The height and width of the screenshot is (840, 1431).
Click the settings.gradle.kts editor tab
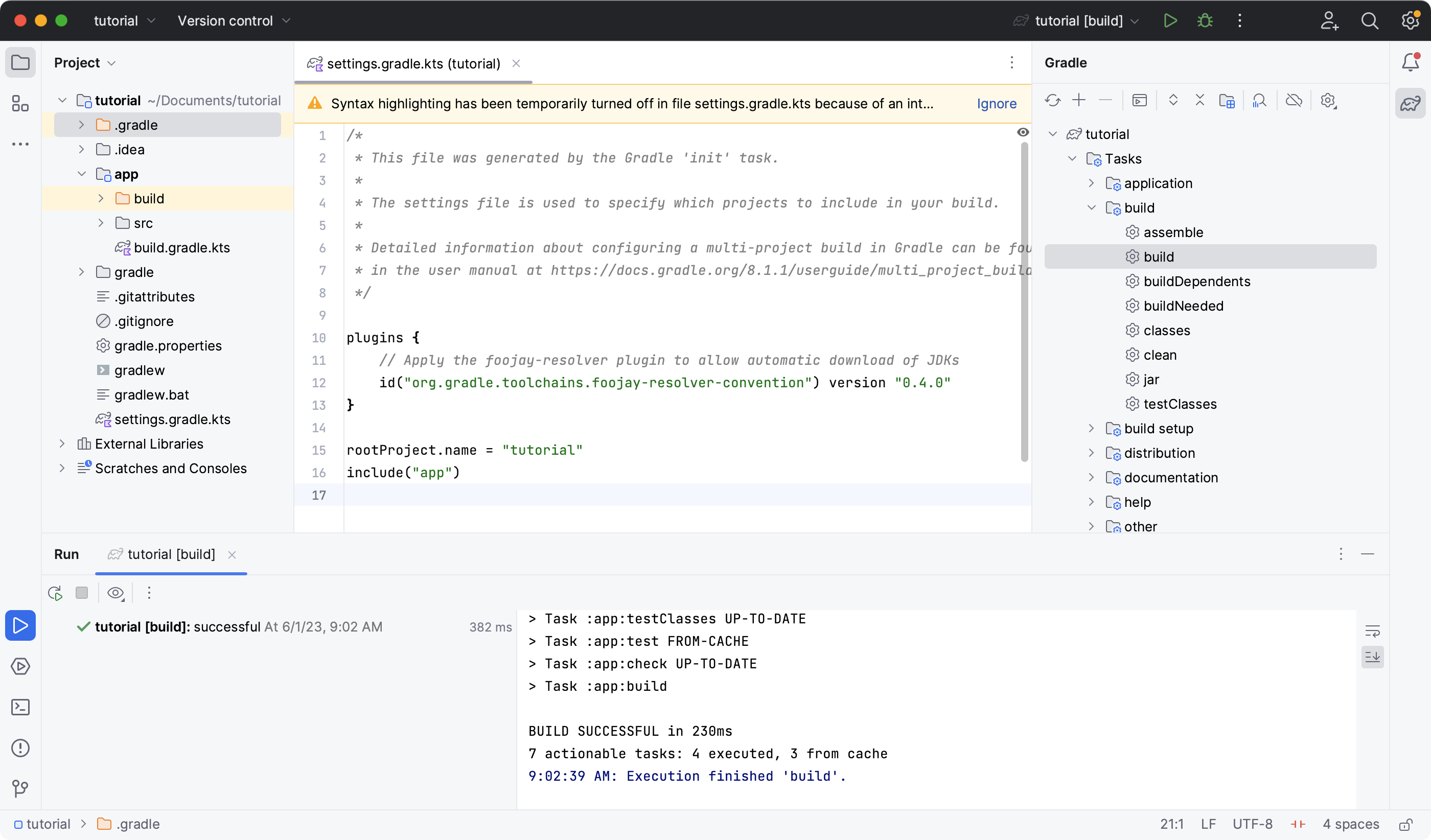413,63
